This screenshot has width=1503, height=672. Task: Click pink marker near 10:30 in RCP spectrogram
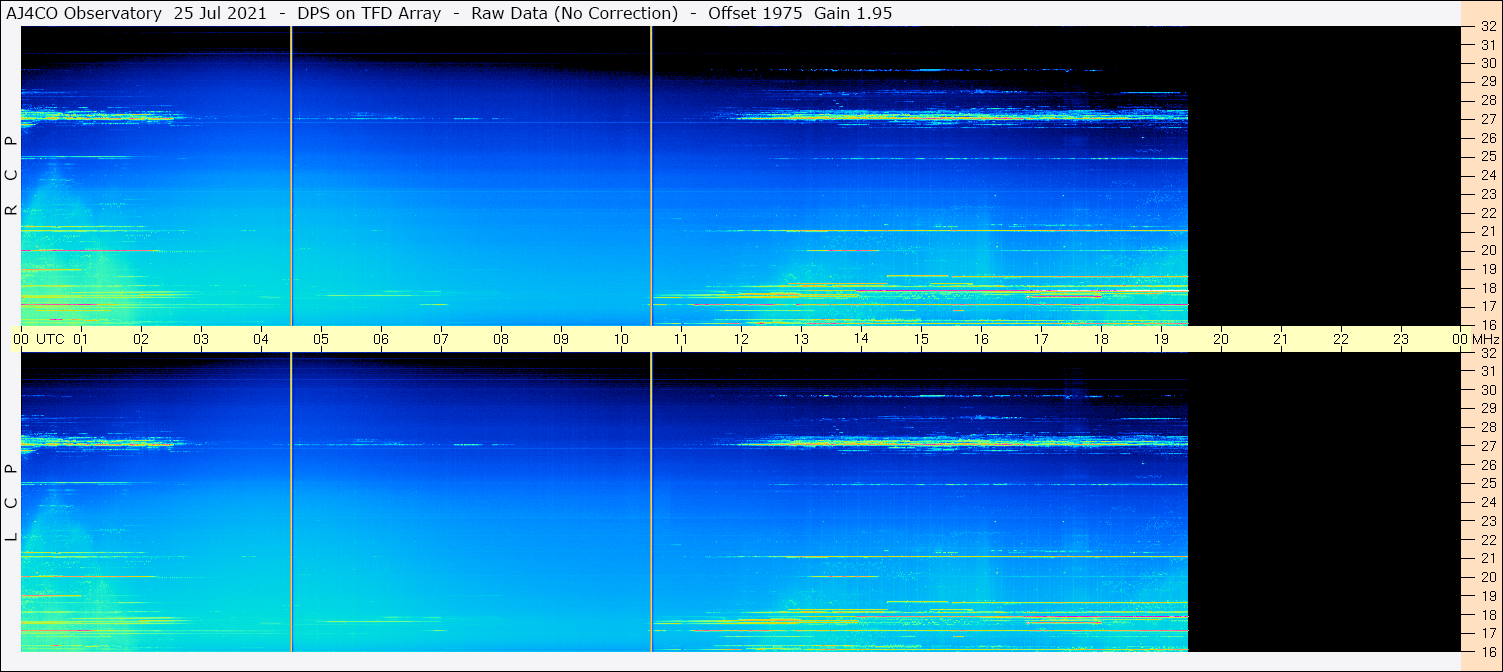click(x=651, y=175)
